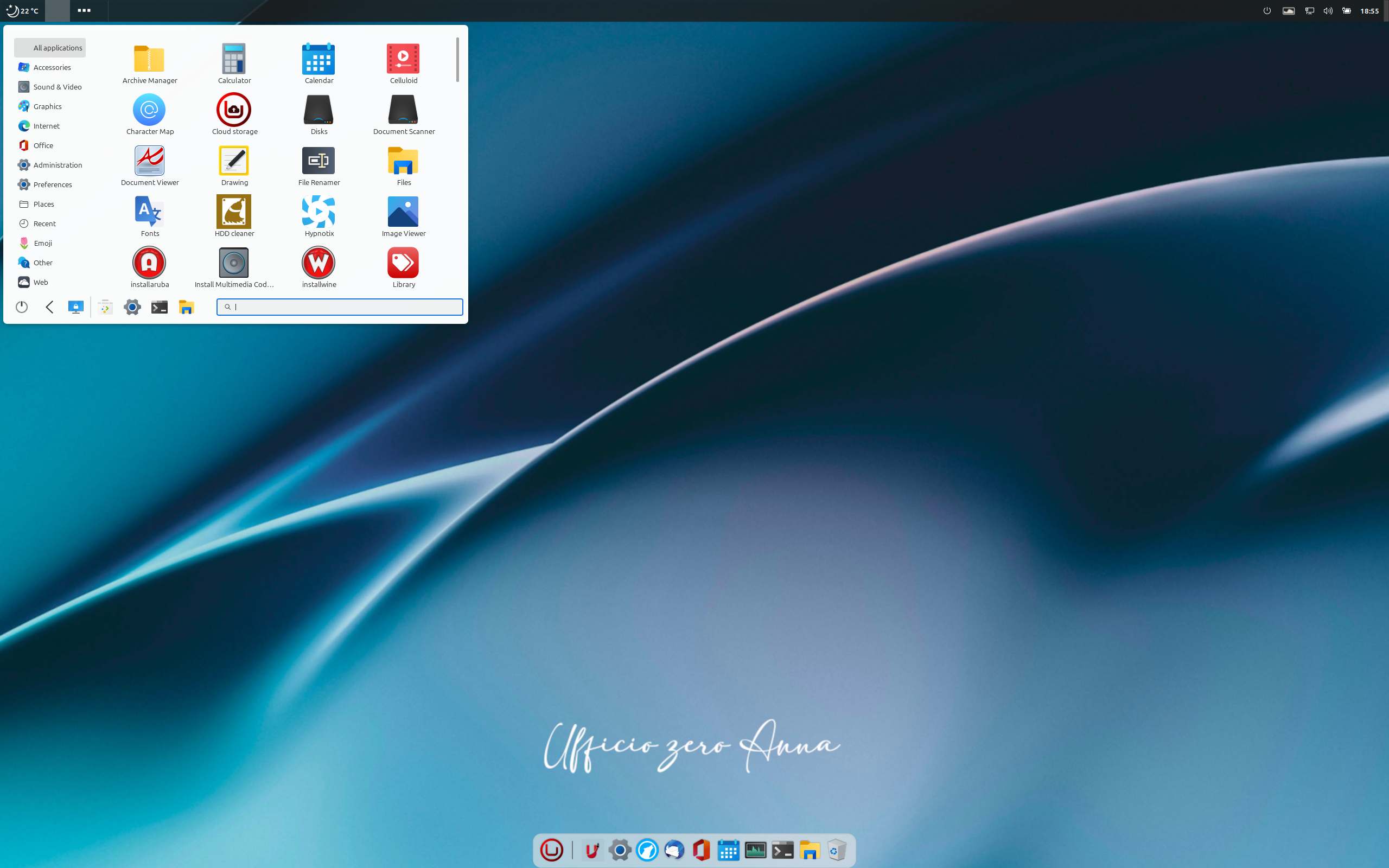Viewport: 1389px width, 868px height.
Task: Open Character Map
Action: pyautogui.click(x=149, y=115)
